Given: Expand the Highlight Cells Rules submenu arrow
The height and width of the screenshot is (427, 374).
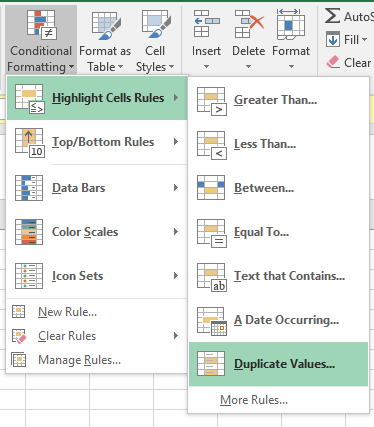Looking at the screenshot, I should pyautogui.click(x=176, y=98).
